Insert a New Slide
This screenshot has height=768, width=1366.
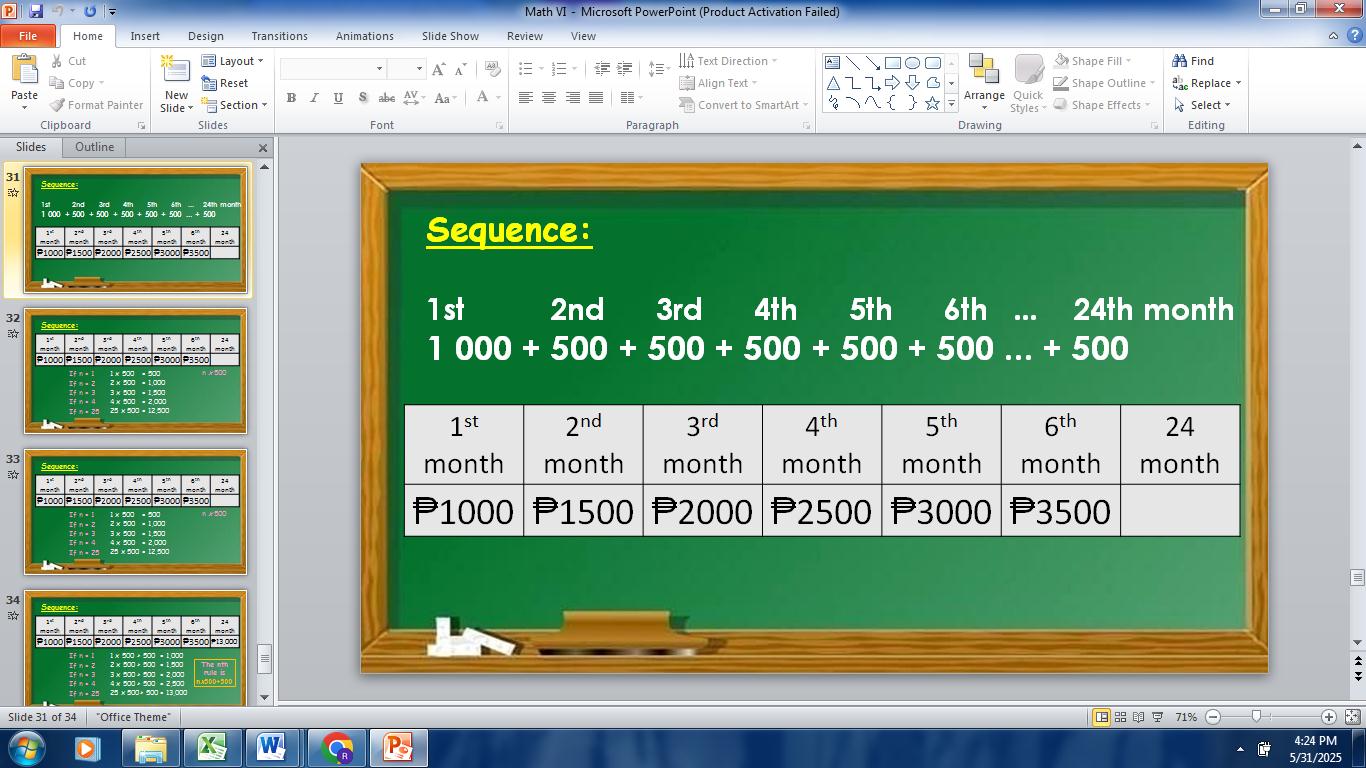pyautogui.click(x=176, y=84)
